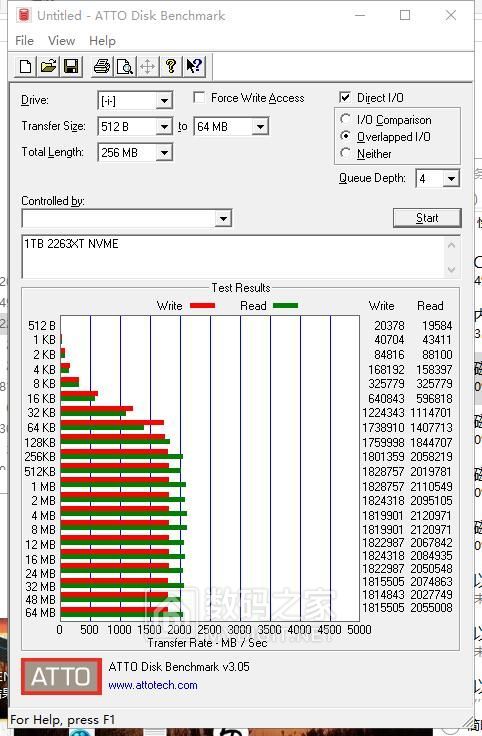The height and width of the screenshot is (736, 482).
Task: Uncheck the Direct I/O checkbox
Action: pos(345,98)
